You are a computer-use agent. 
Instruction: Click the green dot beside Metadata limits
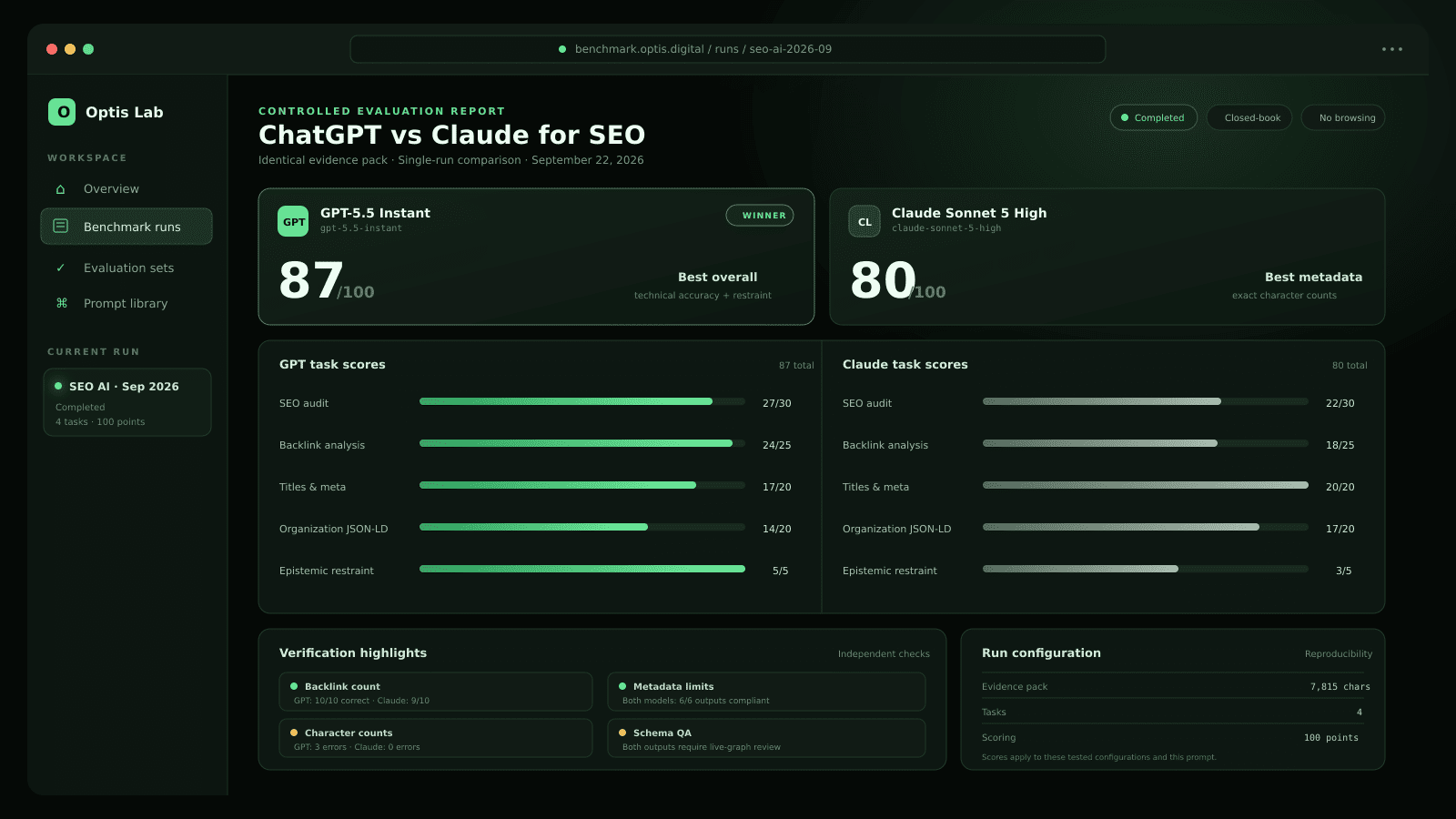click(622, 686)
